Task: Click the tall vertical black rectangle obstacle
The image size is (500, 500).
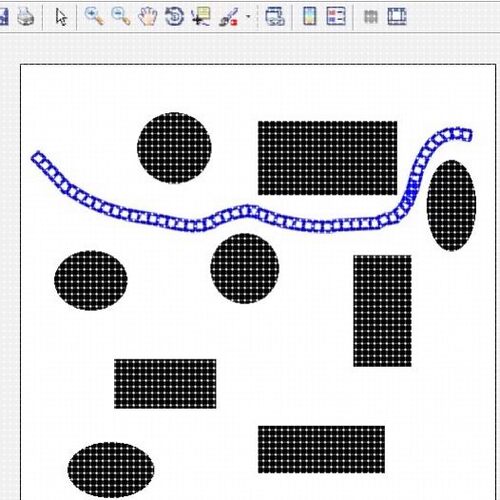Action: click(382, 311)
